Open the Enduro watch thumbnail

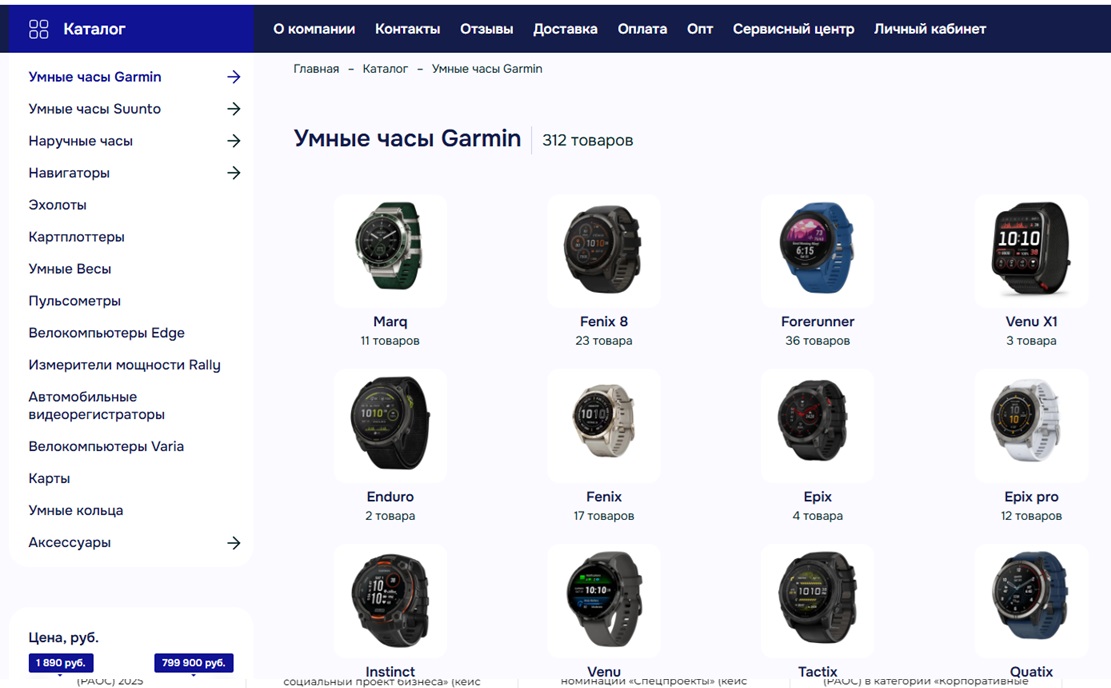(390, 426)
